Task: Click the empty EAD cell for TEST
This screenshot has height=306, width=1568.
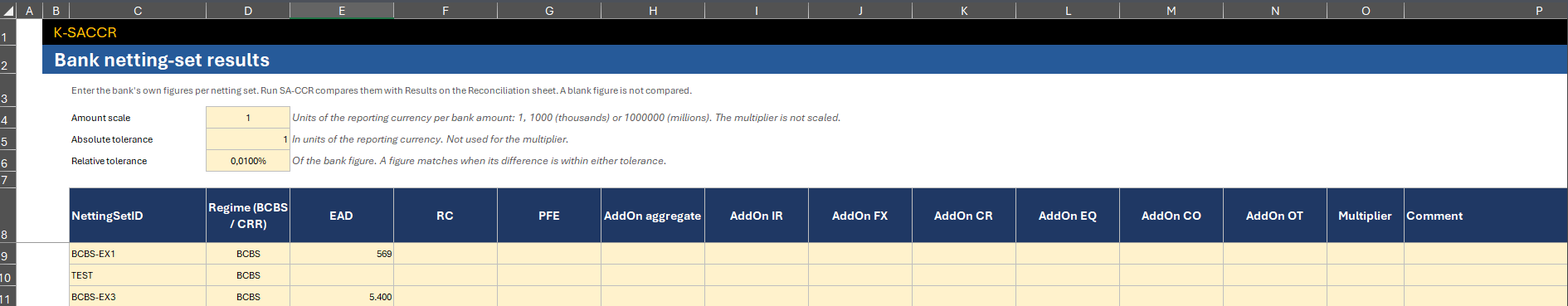Action: pos(342,275)
